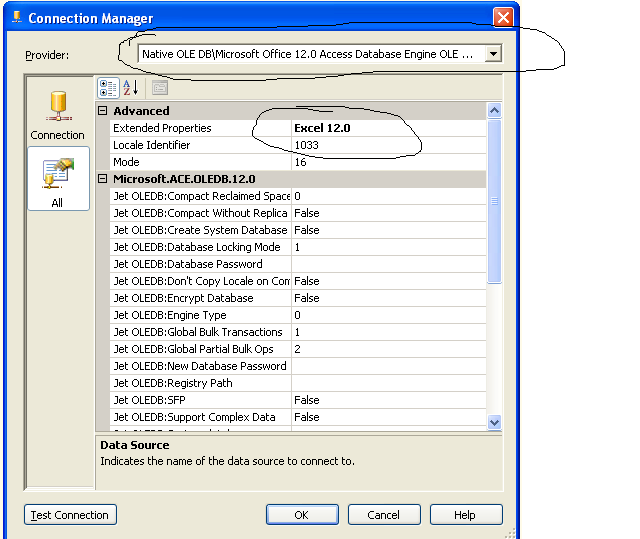Click the Encrypt Database False value
Screen dimensions: 640x539
(x=389, y=298)
